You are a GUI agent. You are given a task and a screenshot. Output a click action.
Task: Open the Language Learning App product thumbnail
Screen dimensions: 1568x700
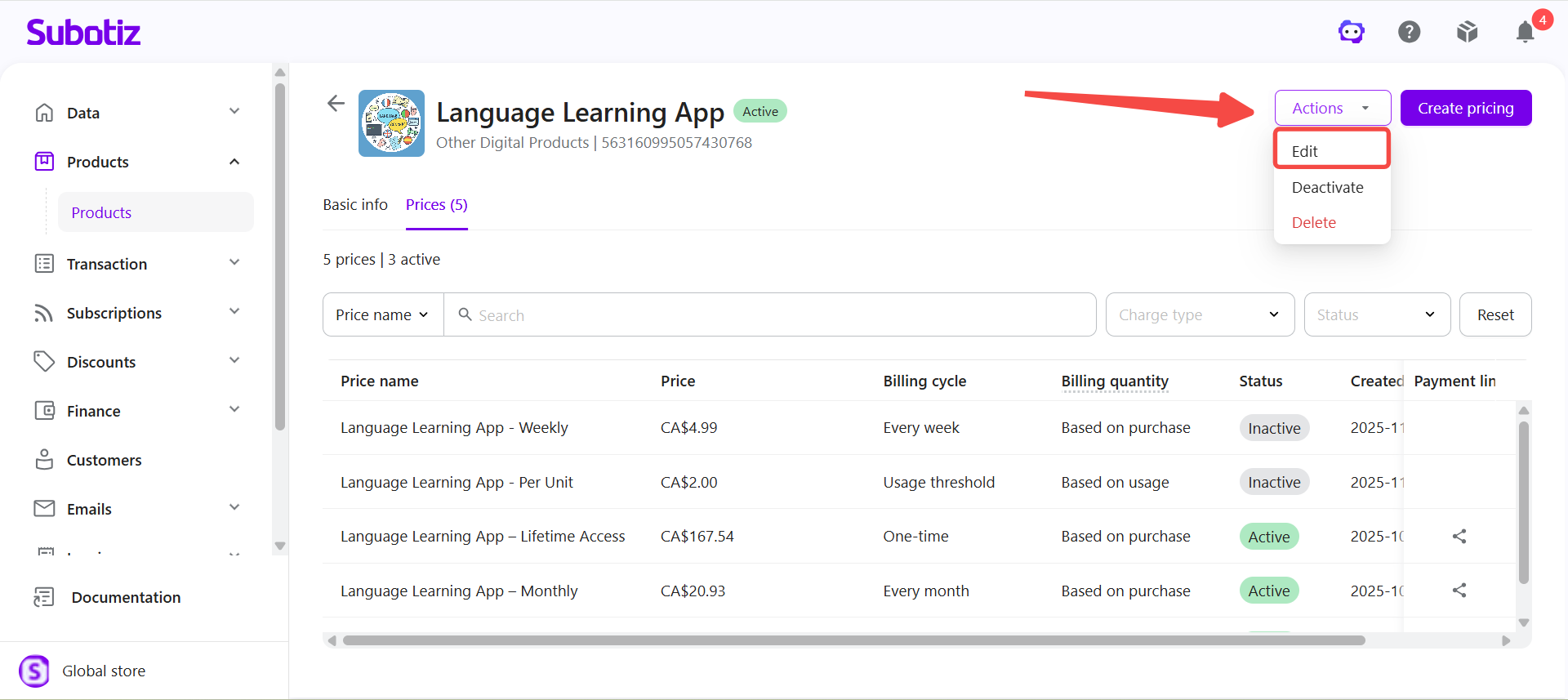(x=391, y=123)
